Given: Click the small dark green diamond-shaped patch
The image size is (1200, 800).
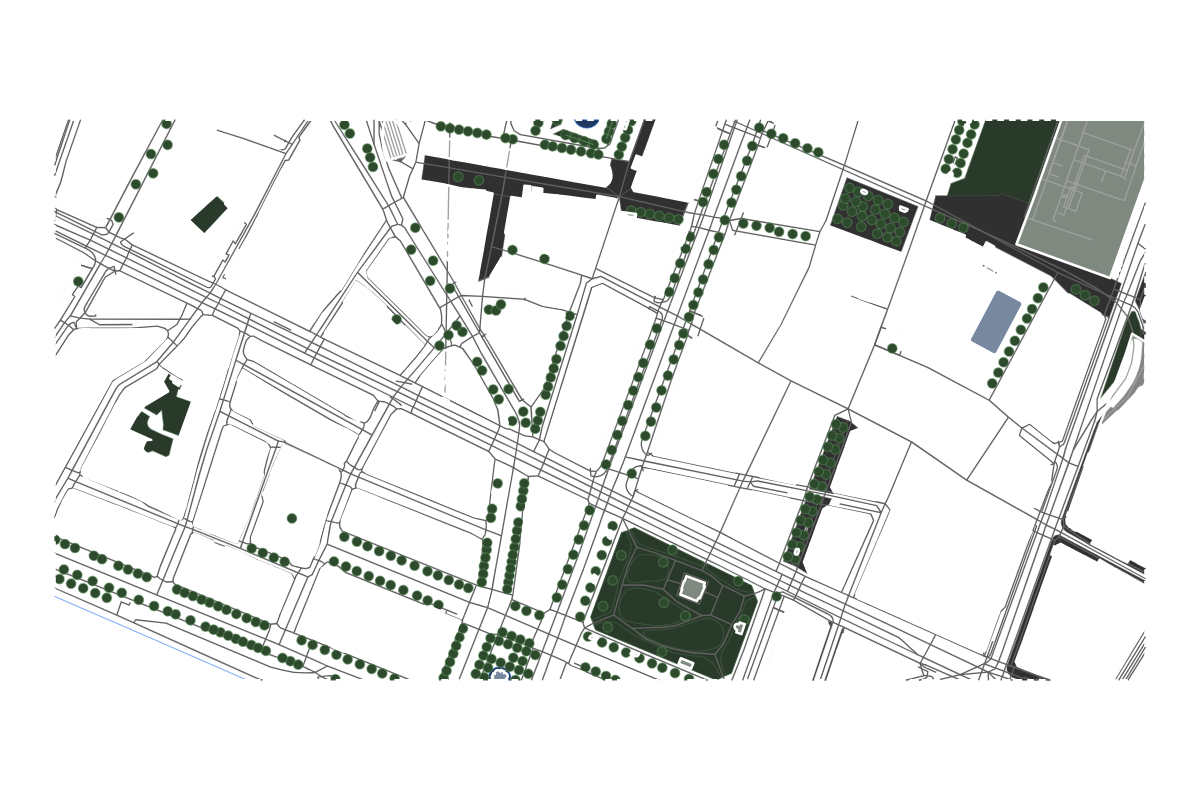Looking at the screenshot, I should tap(209, 214).
